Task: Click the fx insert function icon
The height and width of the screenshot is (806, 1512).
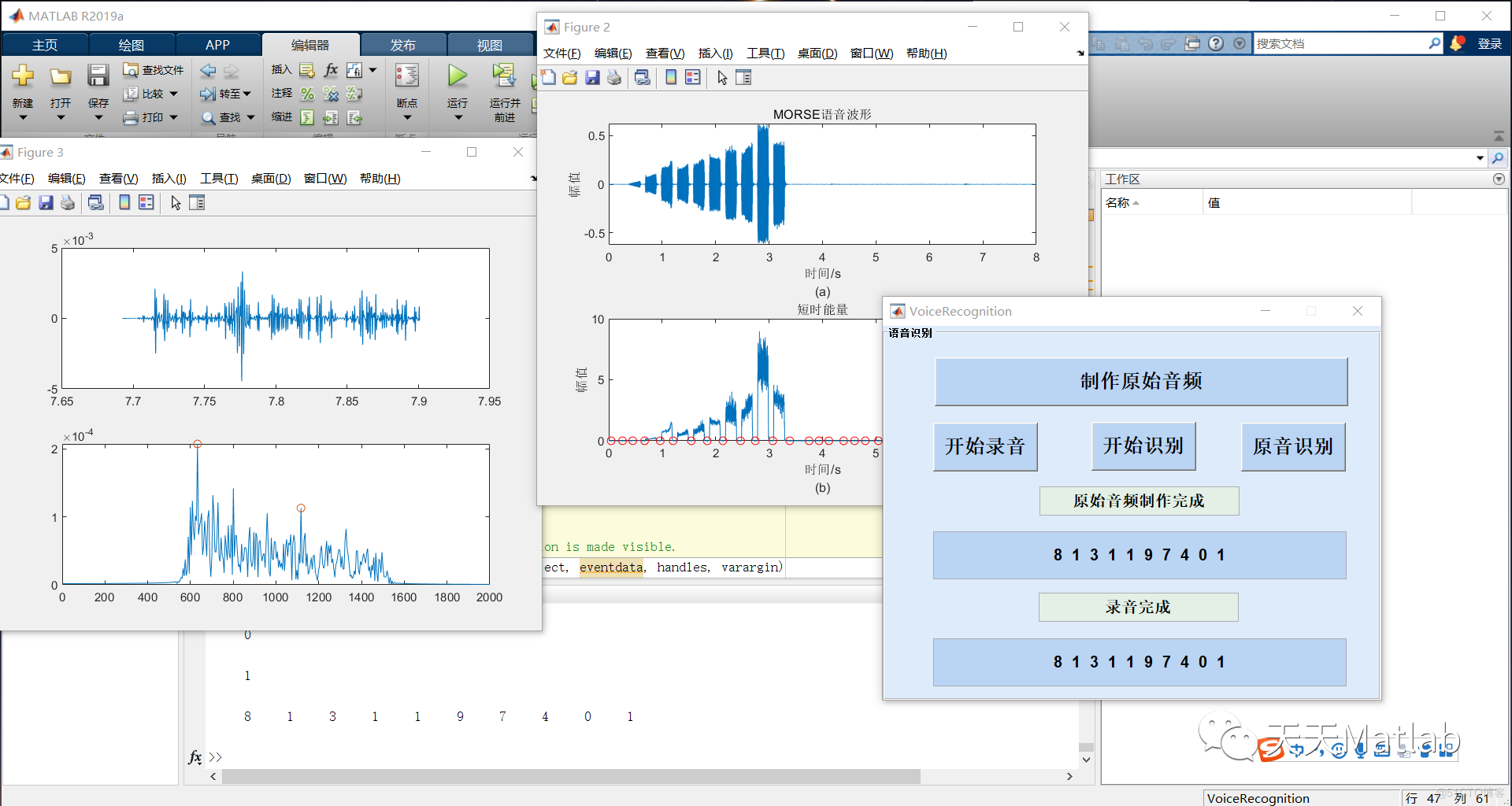Action: coord(332,70)
